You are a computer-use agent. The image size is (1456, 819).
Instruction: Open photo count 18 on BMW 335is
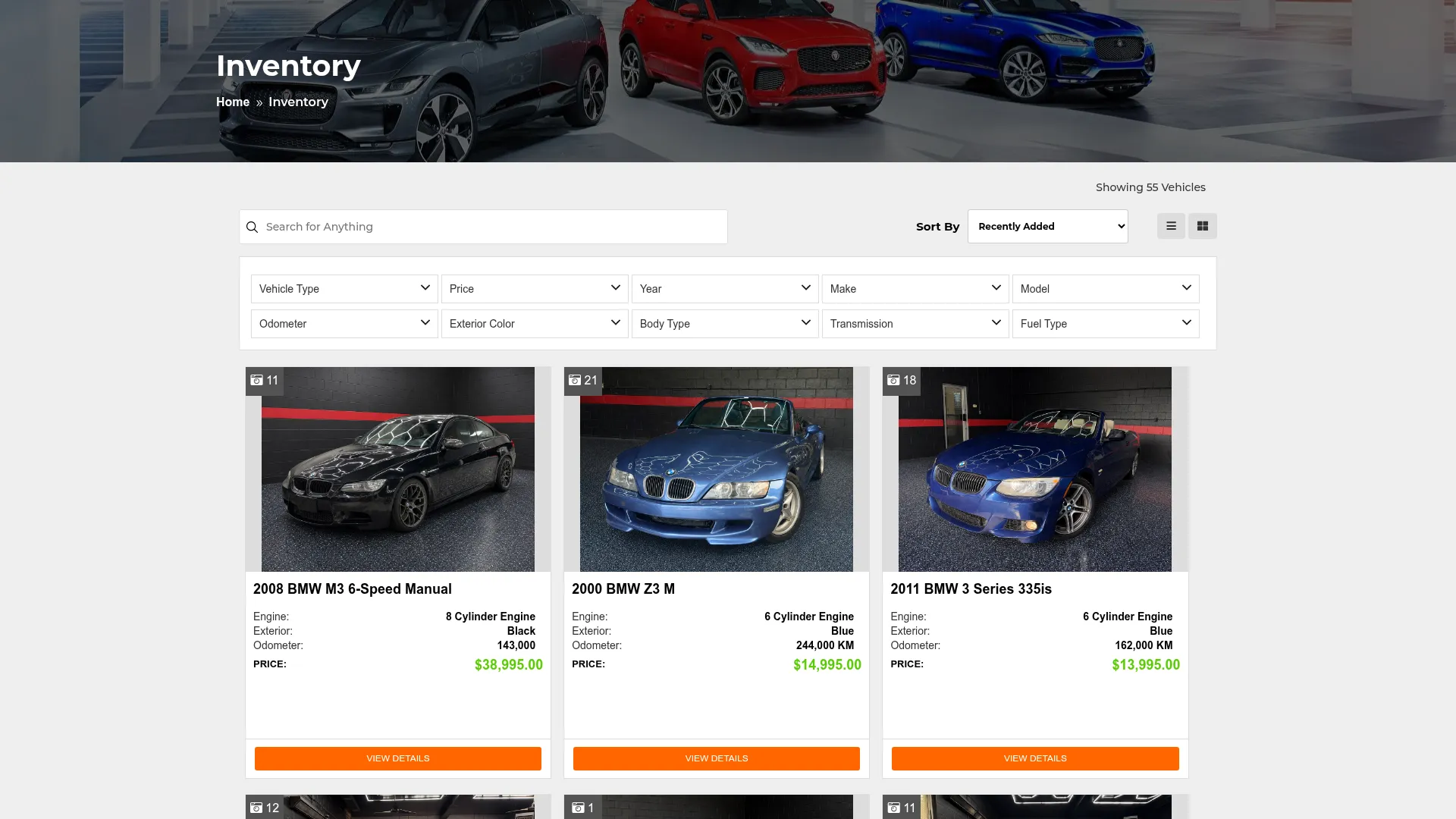tap(902, 381)
